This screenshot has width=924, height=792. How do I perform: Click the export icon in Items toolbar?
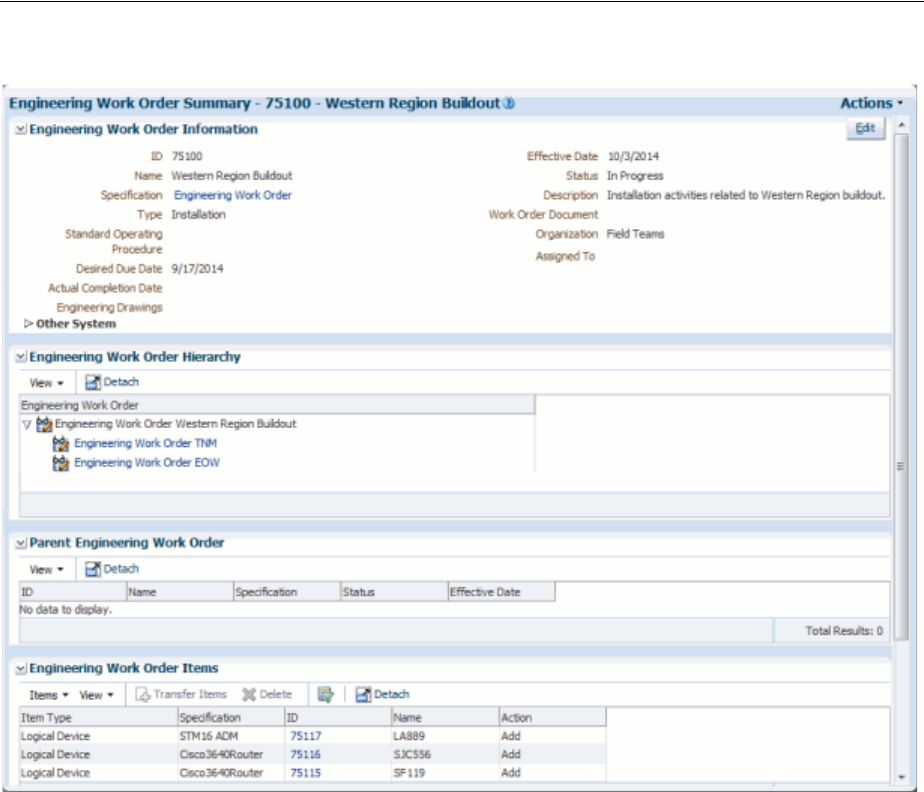[325, 694]
